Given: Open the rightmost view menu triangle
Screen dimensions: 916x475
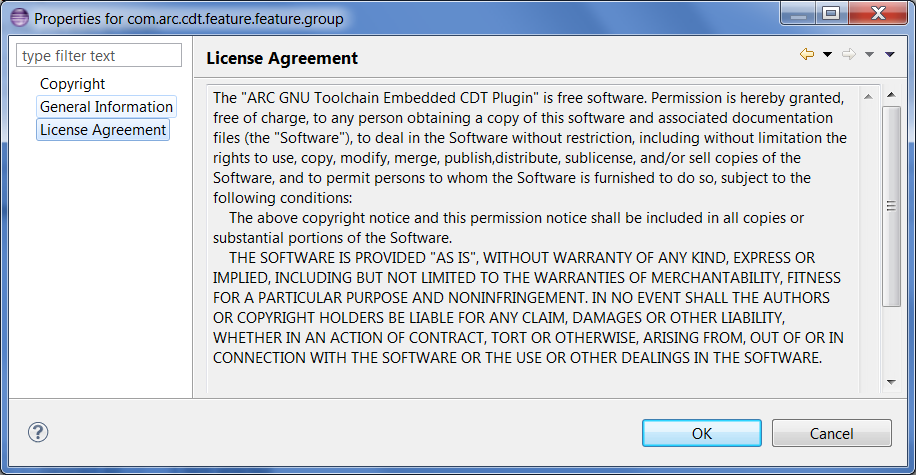Looking at the screenshot, I should (x=890, y=54).
